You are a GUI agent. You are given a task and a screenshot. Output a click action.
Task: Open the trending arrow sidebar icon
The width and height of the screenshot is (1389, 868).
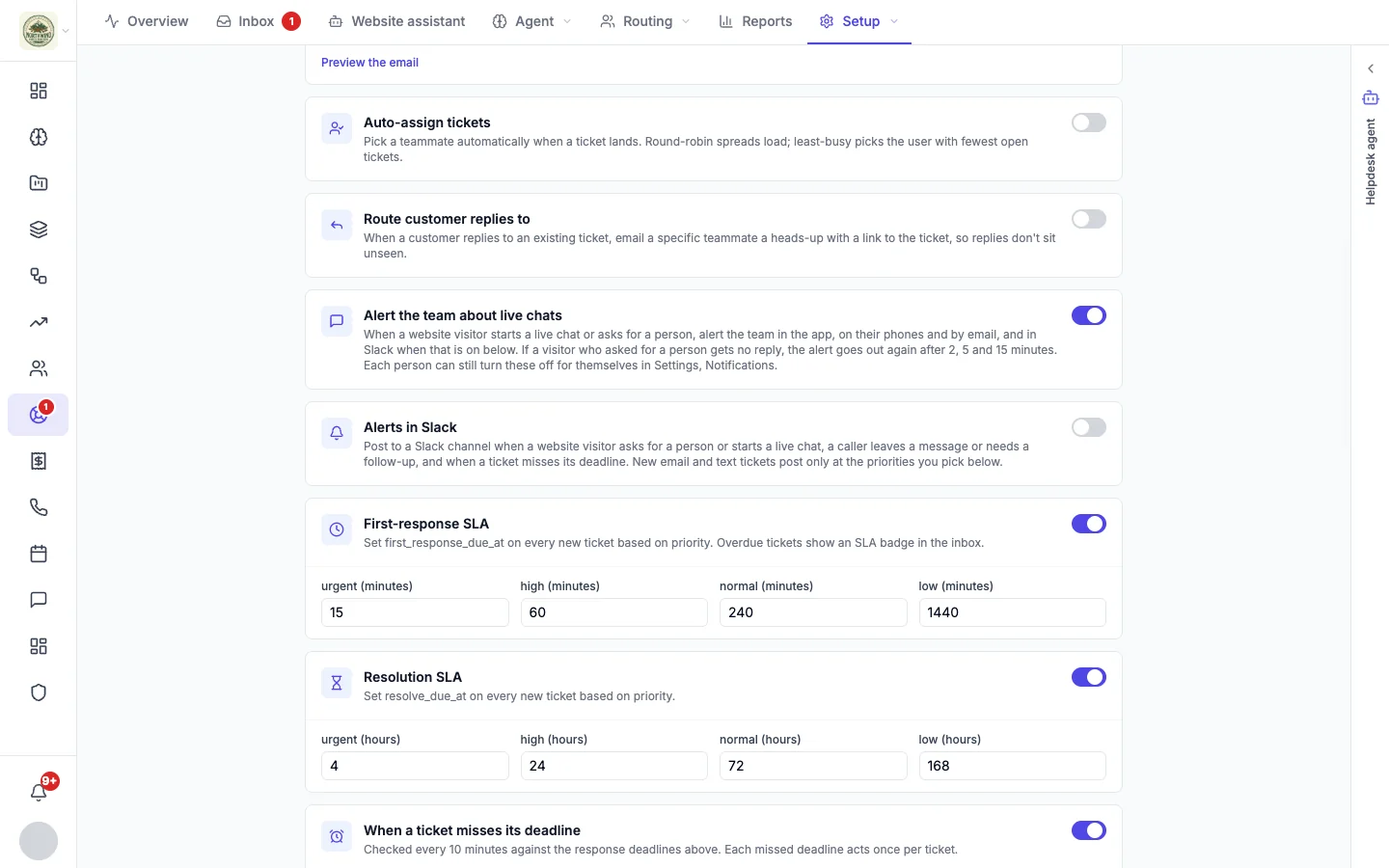(39, 322)
